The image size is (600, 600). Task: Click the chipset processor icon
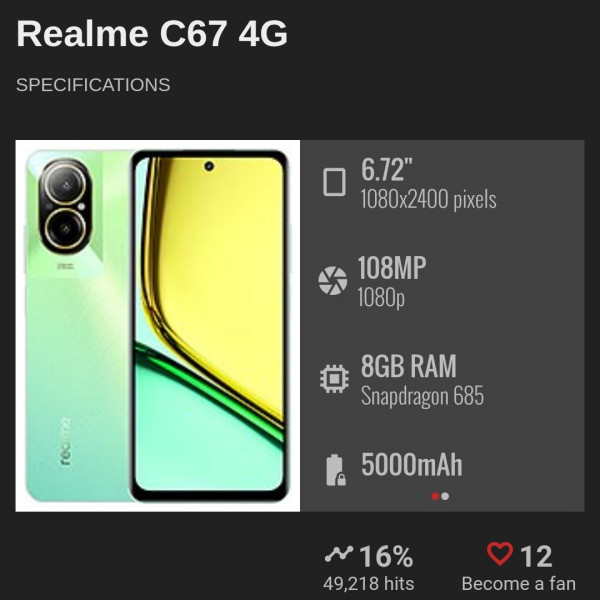[334, 378]
